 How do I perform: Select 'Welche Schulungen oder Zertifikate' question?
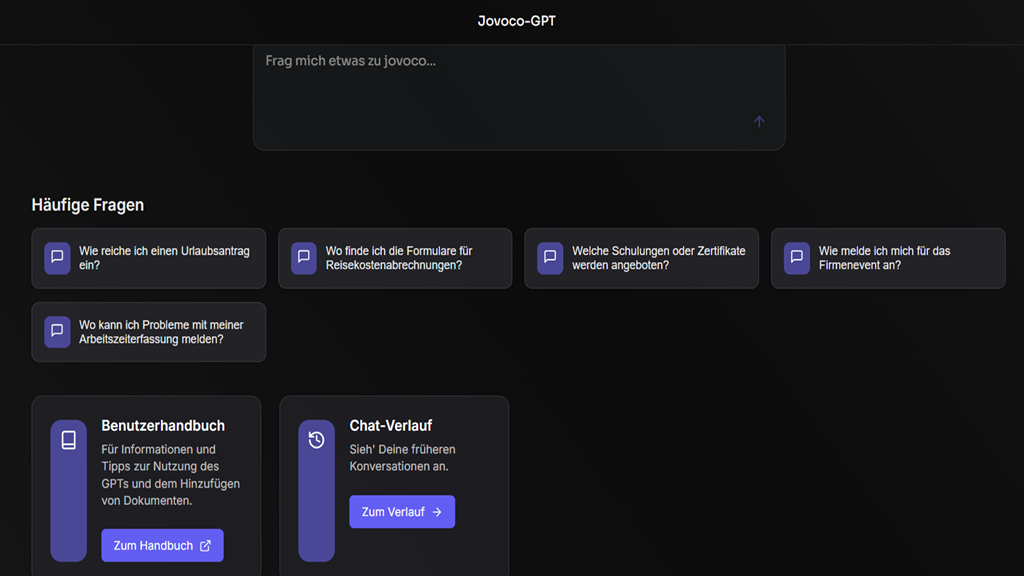tap(641, 258)
